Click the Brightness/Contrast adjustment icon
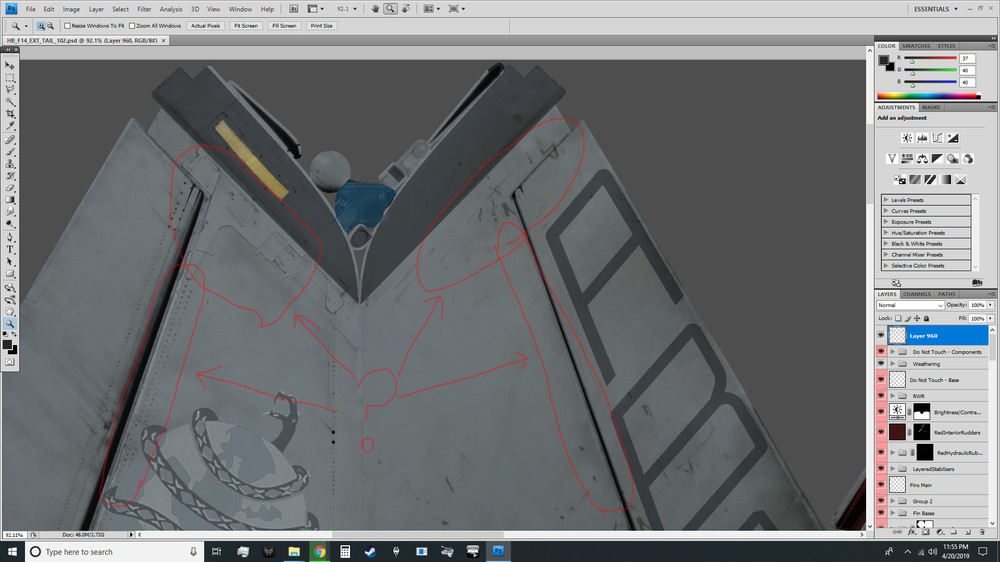Viewport: 1000px width, 562px height. (906, 138)
